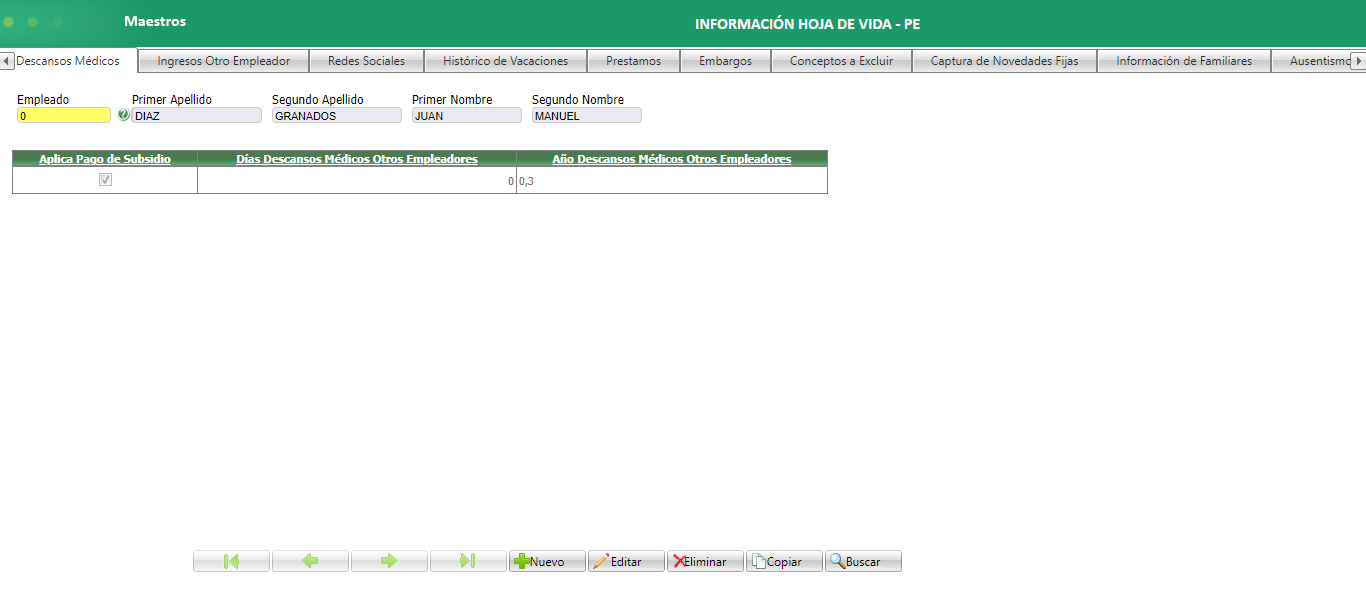
Task: Switch to the Ingresos Otro Empleador tab
Action: click(222, 60)
